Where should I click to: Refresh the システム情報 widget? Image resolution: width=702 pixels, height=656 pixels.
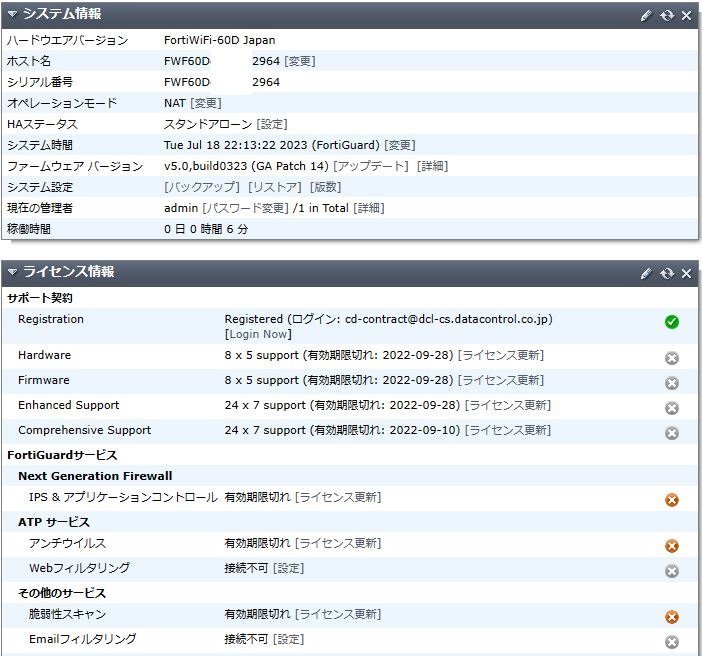[x=667, y=16]
